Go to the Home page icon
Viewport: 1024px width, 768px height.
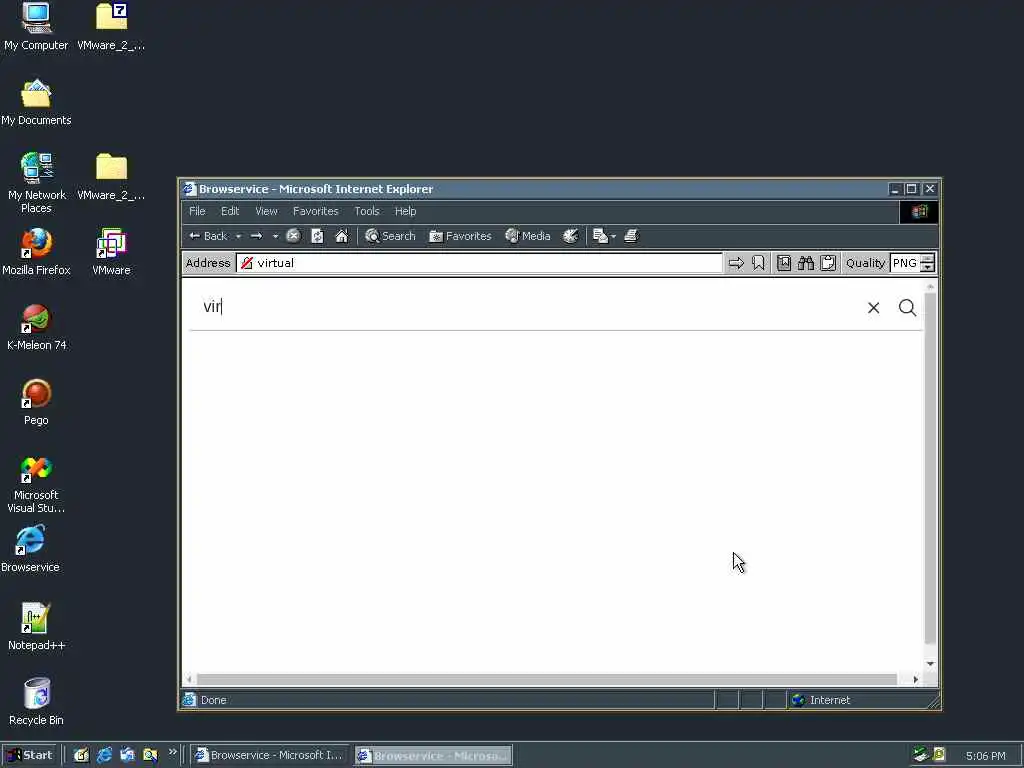pyautogui.click(x=342, y=236)
